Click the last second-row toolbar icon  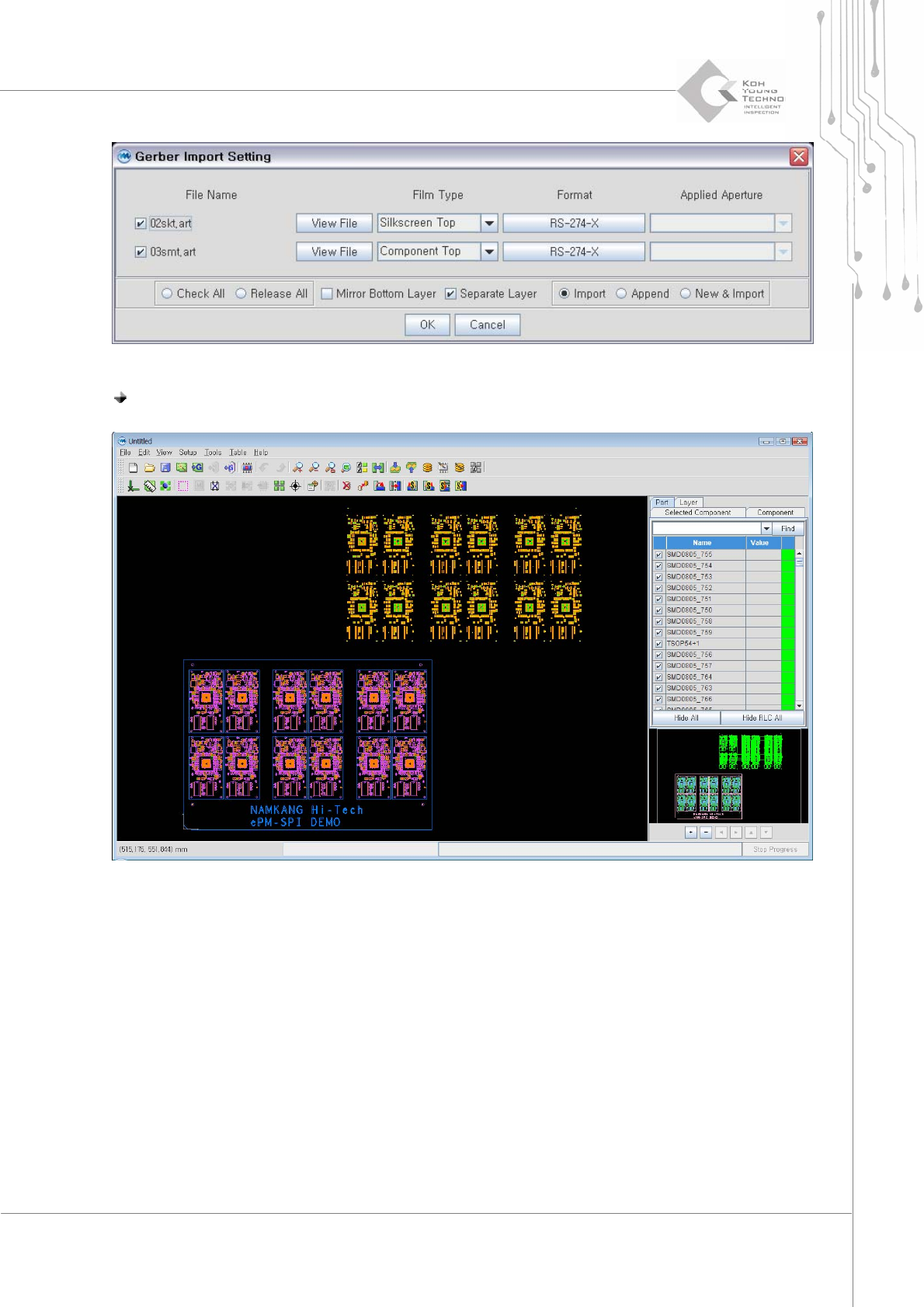coord(460,486)
